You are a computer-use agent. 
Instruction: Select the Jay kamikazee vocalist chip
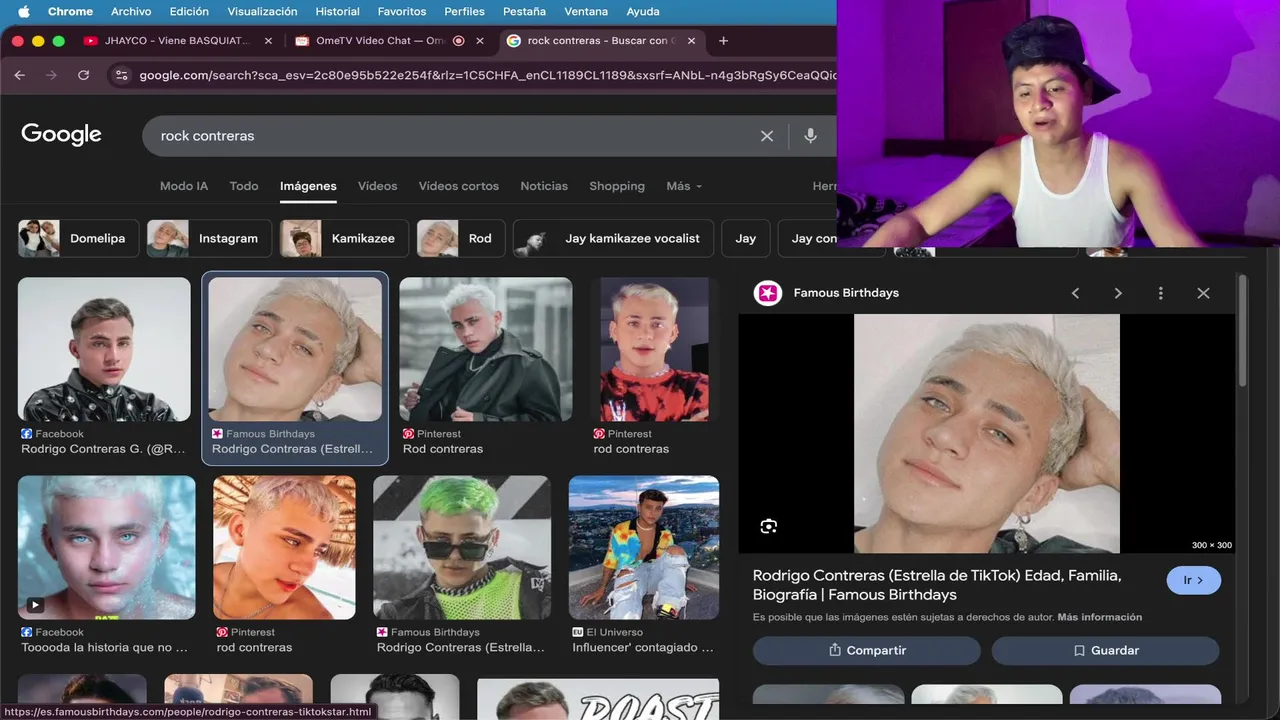click(x=613, y=238)
